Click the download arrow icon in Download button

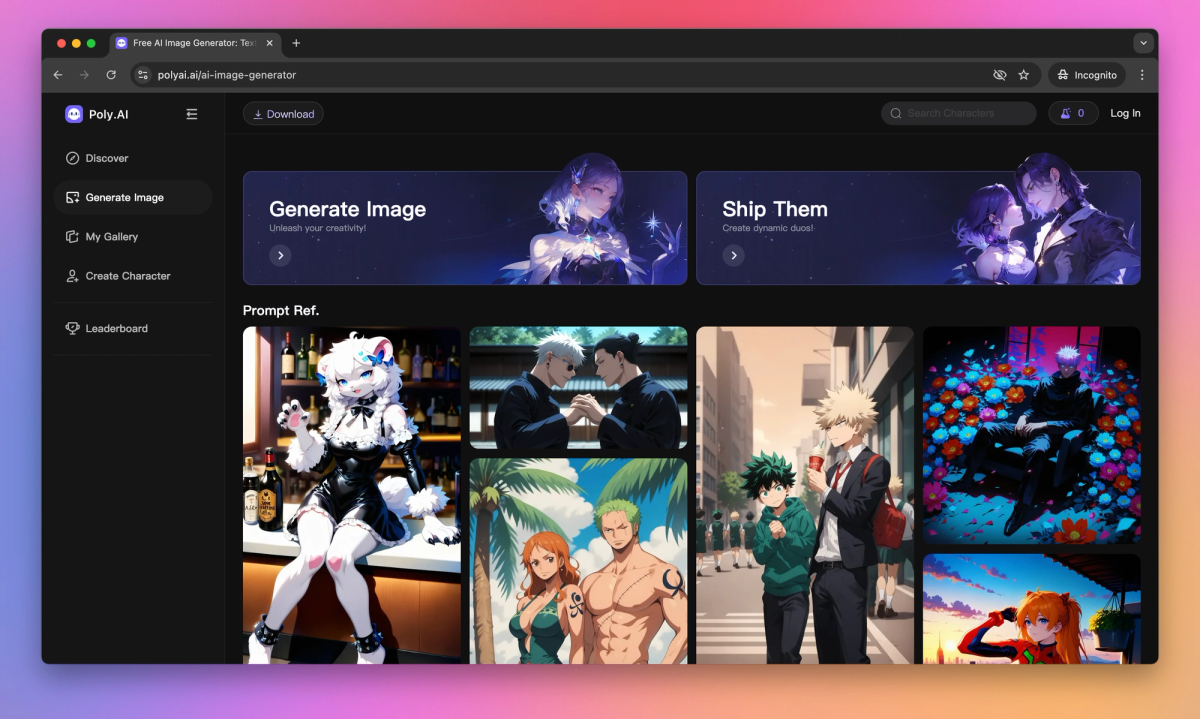click(x=258, y=114)
